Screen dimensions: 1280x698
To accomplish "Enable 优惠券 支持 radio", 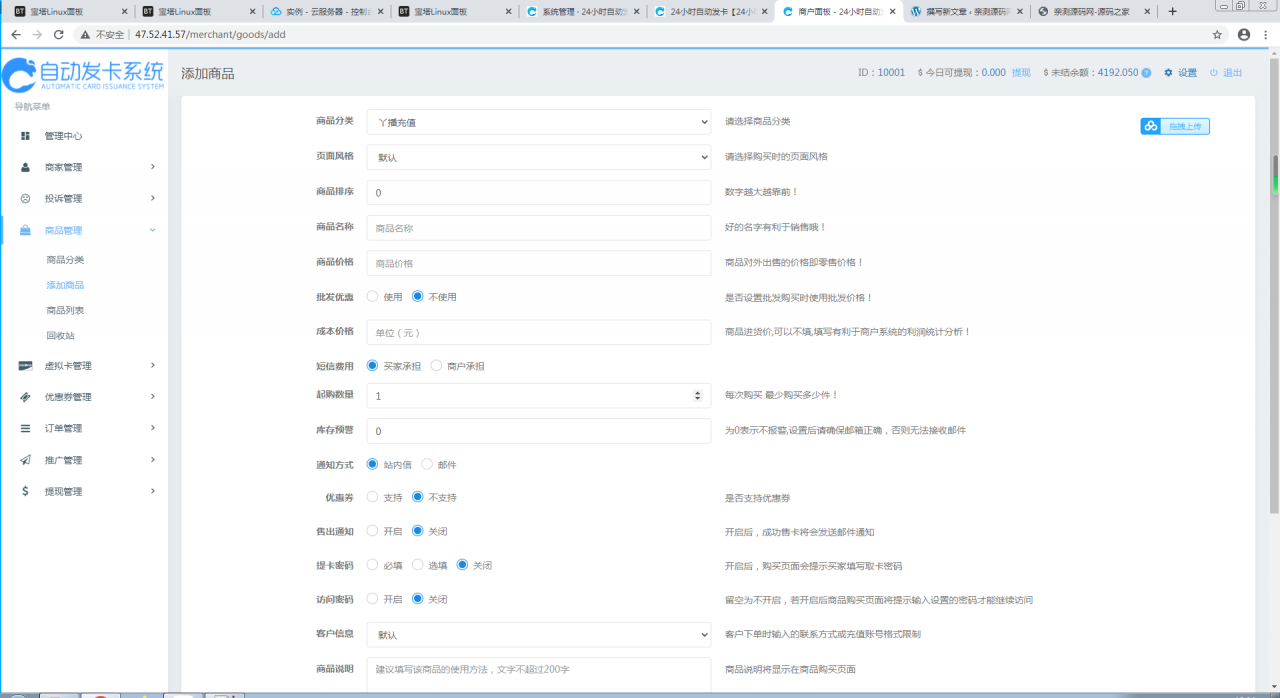I will pyautogui.click(x=373, y=497).
